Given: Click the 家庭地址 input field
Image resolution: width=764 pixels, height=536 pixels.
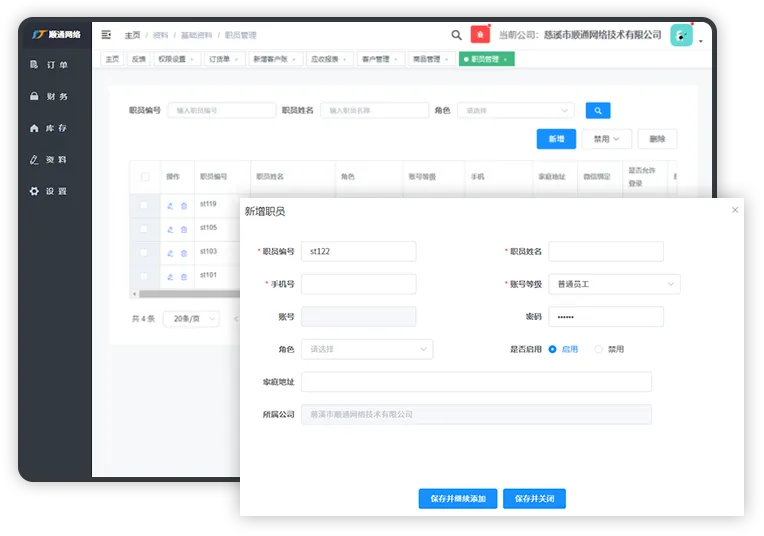Looking at the screenshot, I should click(x=476, y=382).
